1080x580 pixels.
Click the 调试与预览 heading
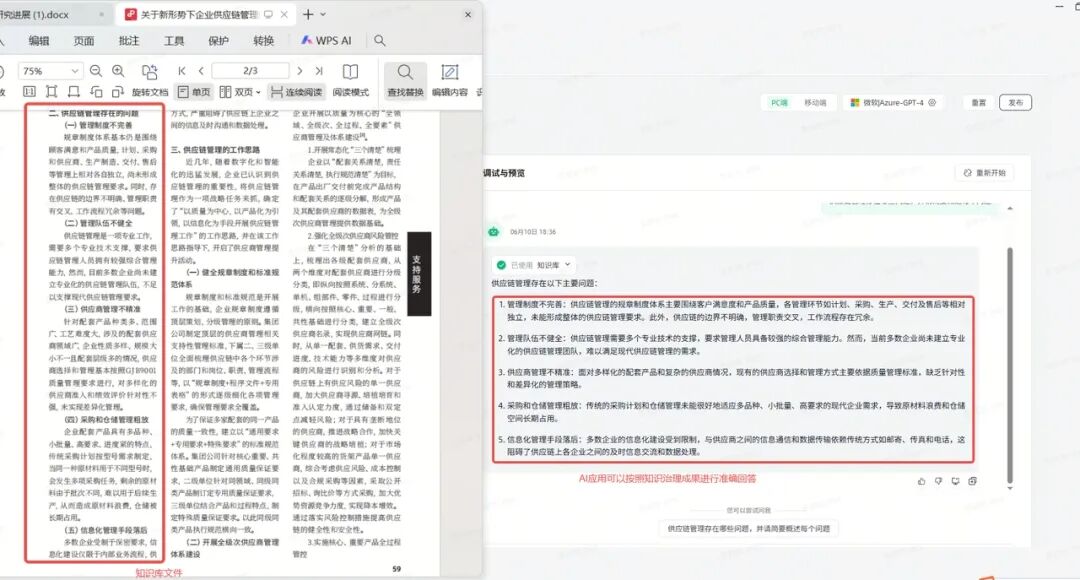click(x=504, y=173)
